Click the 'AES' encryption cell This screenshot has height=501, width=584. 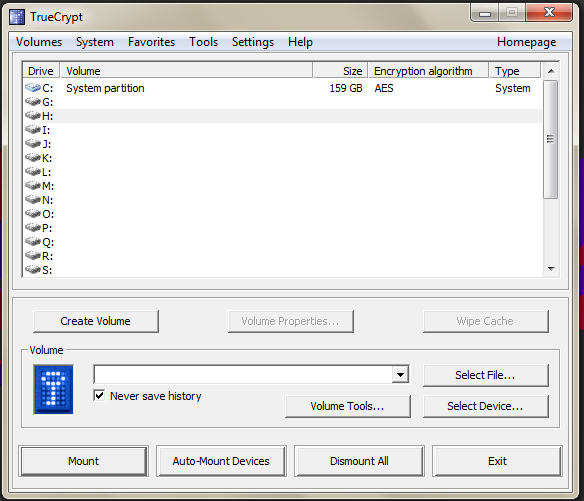click(x=384, y=88)
